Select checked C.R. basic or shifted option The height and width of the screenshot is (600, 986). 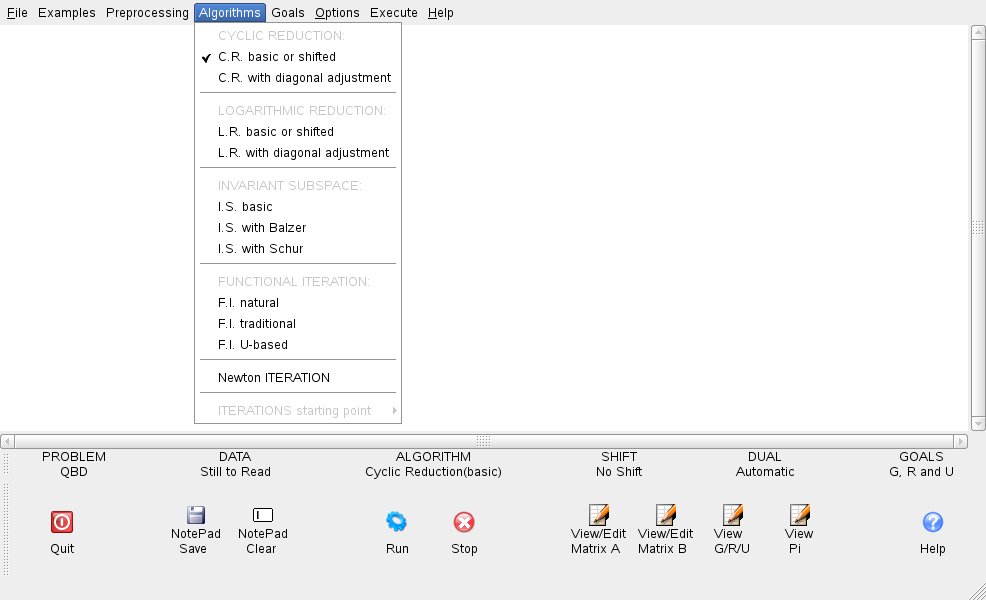(277, 57)
